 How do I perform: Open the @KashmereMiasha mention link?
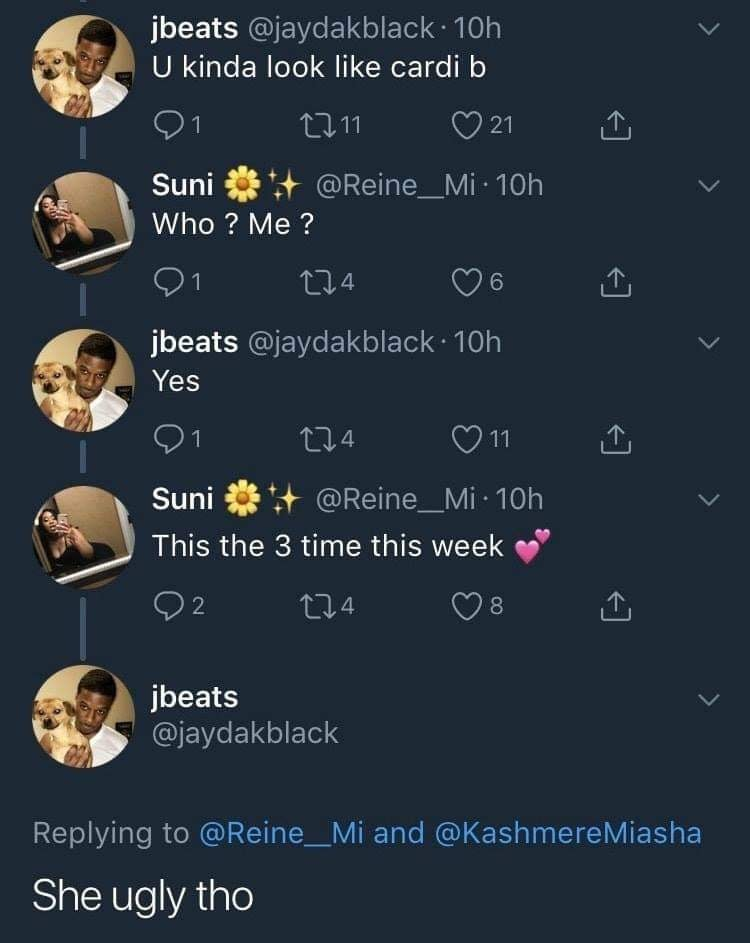pyautogui.click(x=568, y=833)
